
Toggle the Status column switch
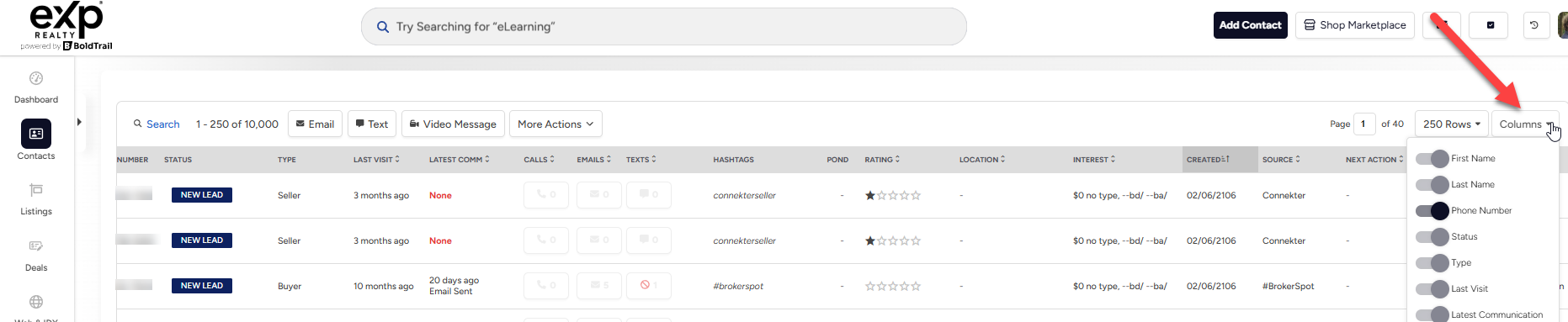pyautogui.click(x=1432, y=237)
